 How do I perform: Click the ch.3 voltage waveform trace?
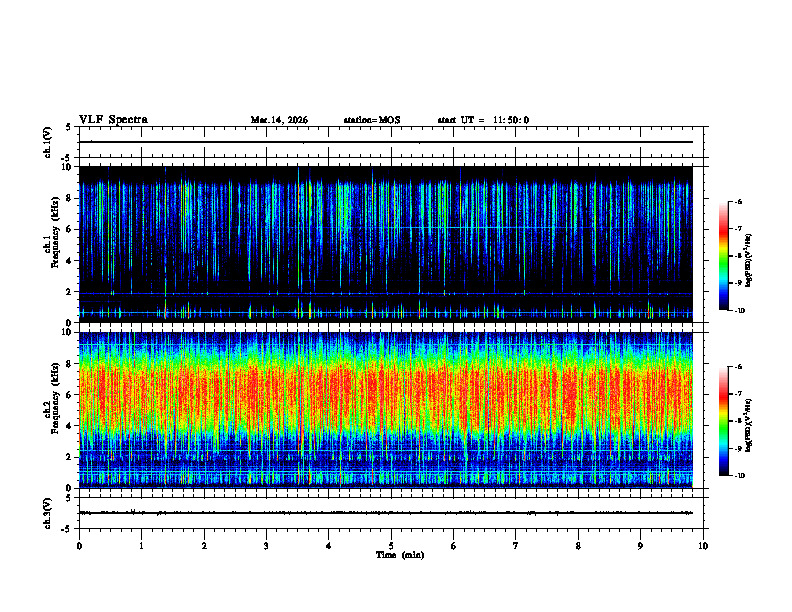[386, 513]
